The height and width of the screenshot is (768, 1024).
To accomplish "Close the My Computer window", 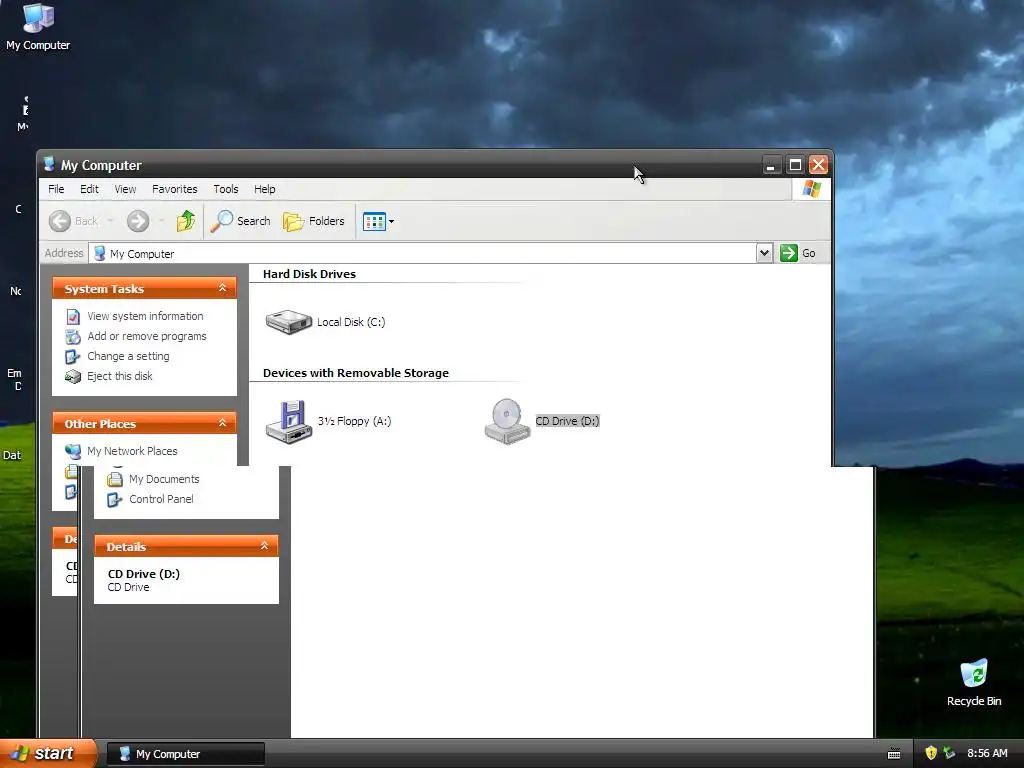I will [x=818, y=165].
